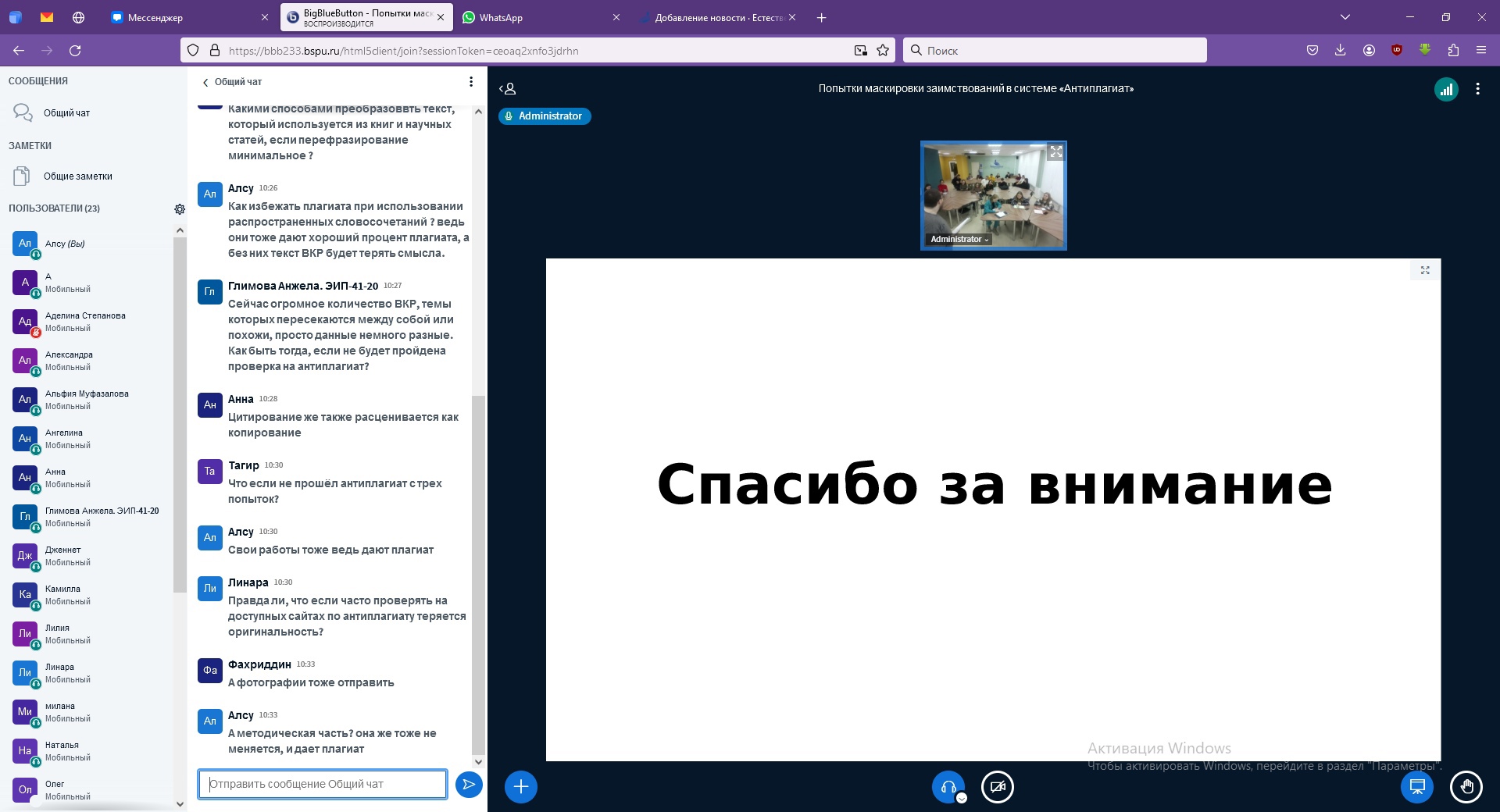Toggle listen-only audio headphones button
The height and width of the screenshot is (812, 1500).
[x=948, y=787]
